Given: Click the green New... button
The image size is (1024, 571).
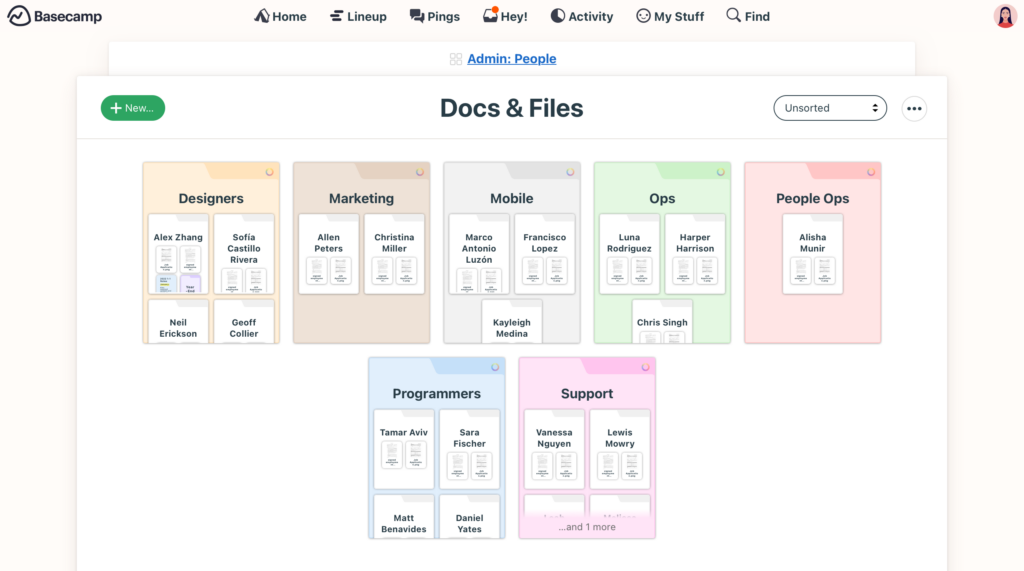Looking at the screenshot, I should point(133,108).
